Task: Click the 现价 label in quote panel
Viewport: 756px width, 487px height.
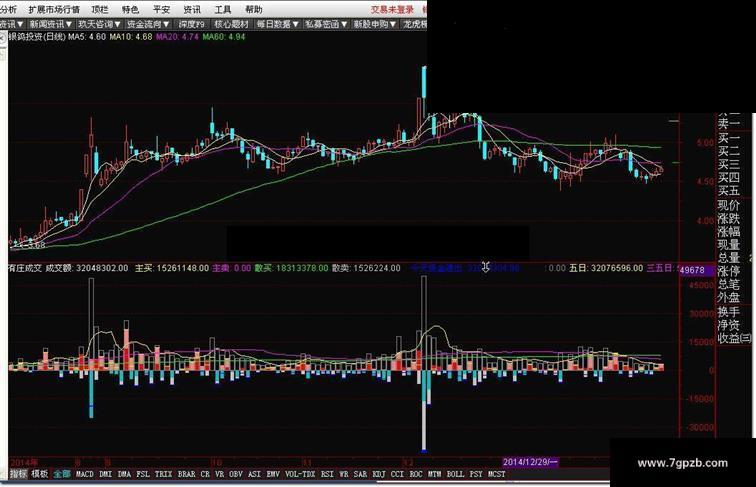Action: click(728, 205)
